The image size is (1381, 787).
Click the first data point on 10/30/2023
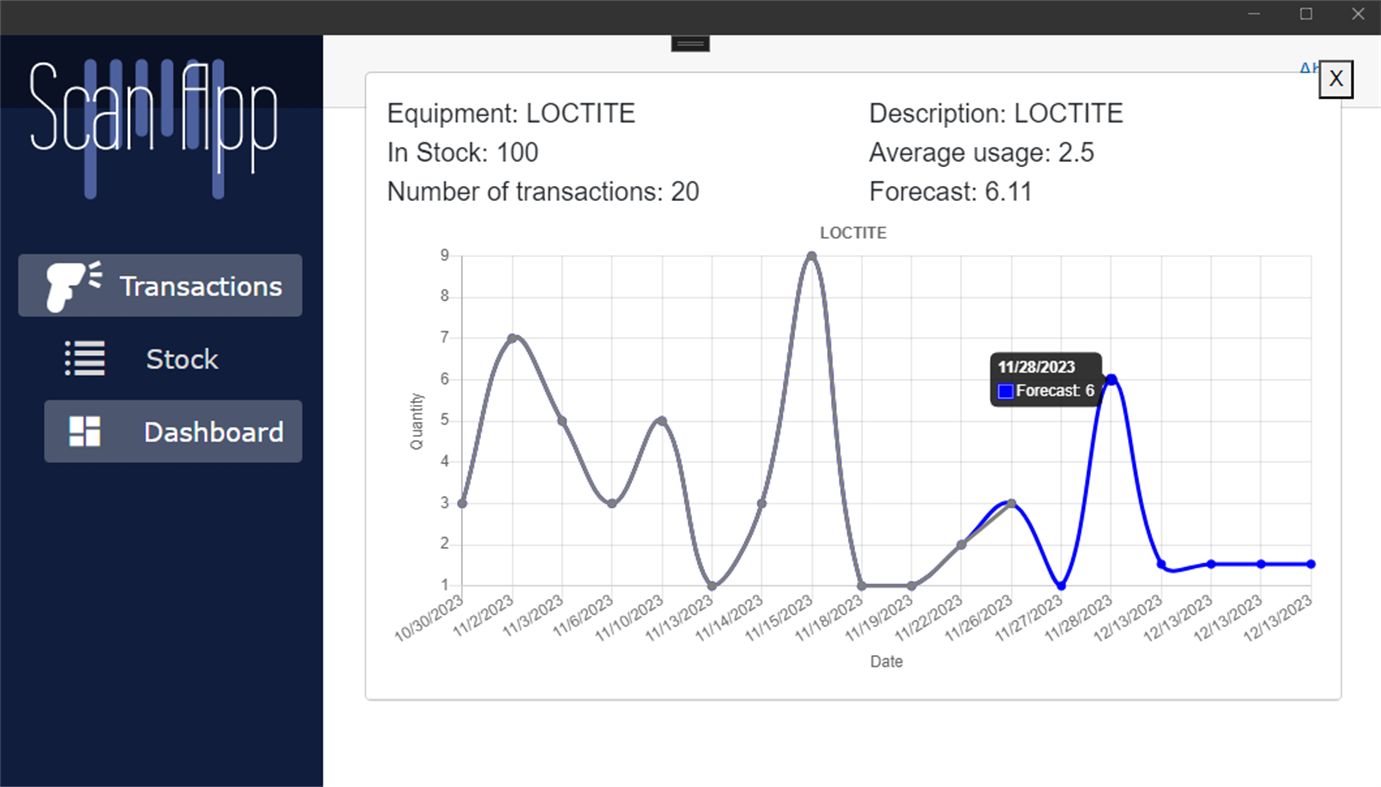[461, 503]
